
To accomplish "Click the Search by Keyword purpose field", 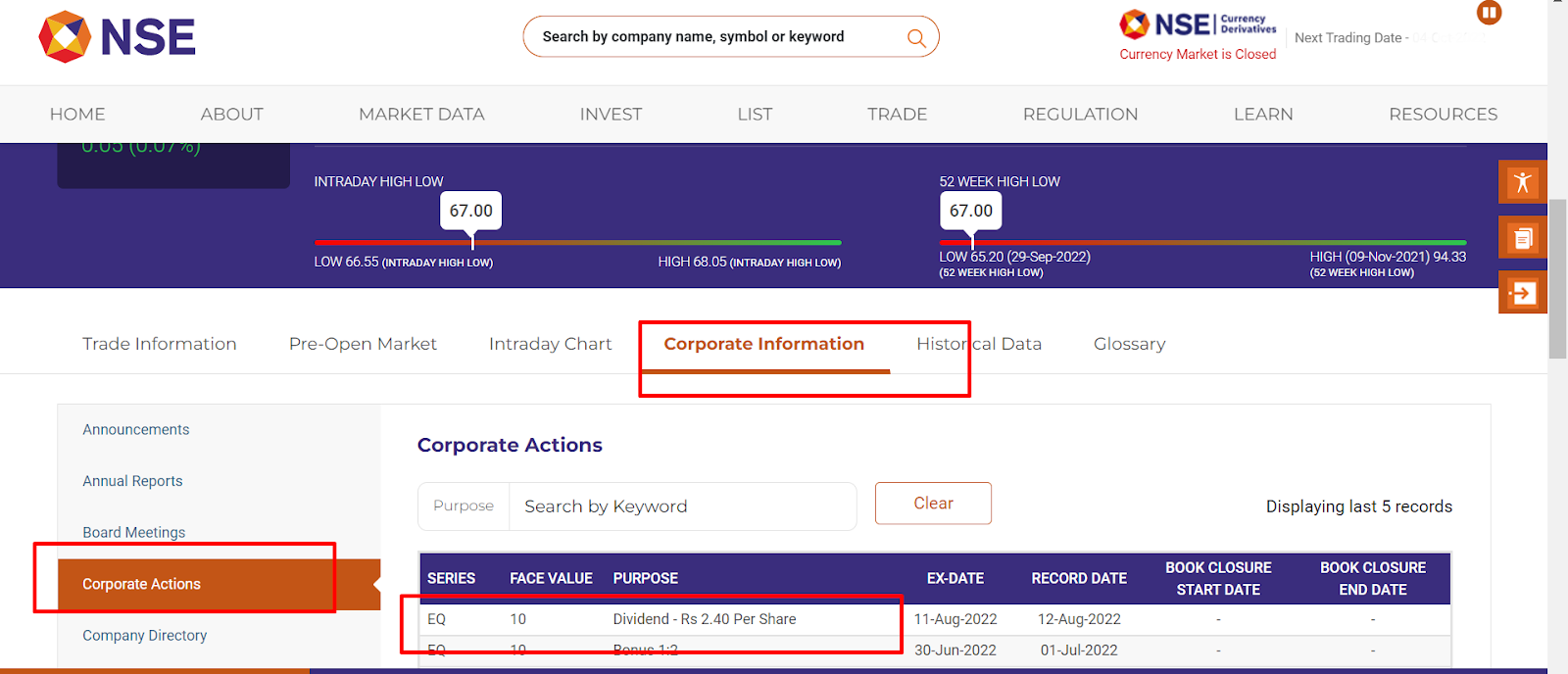I will (682, 506).
